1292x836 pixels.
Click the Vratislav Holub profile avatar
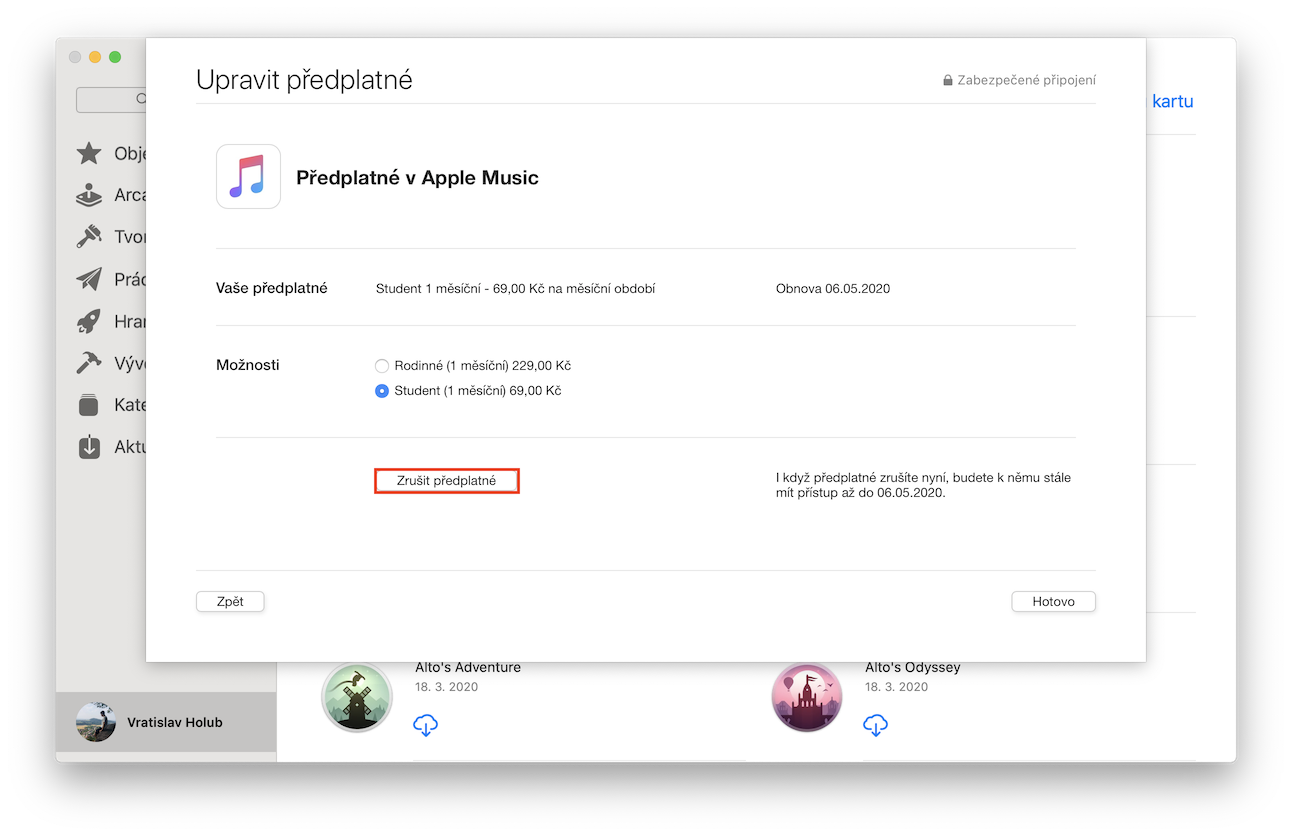point(96,722)
